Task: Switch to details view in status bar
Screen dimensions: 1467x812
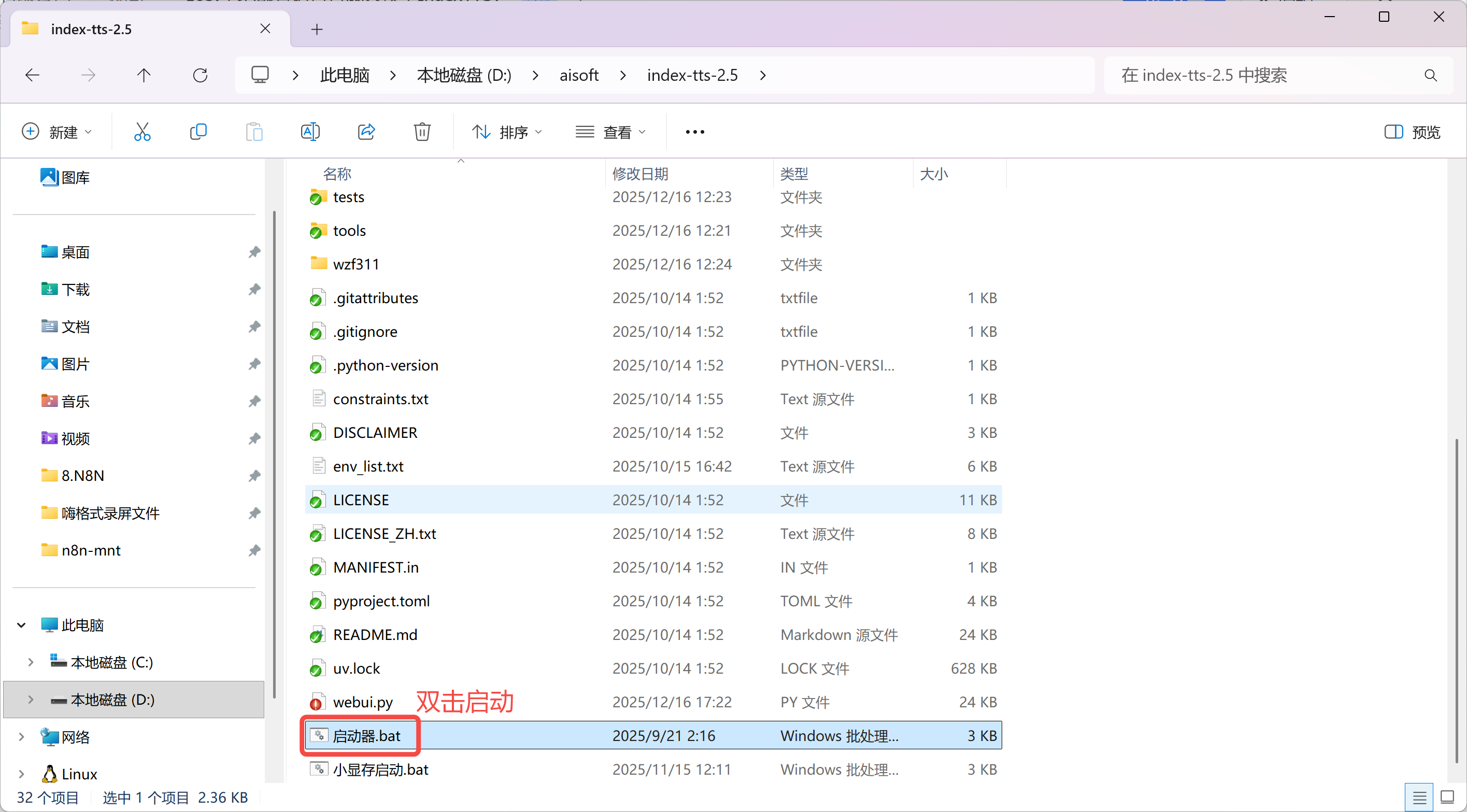Action: coord(1419,797)
